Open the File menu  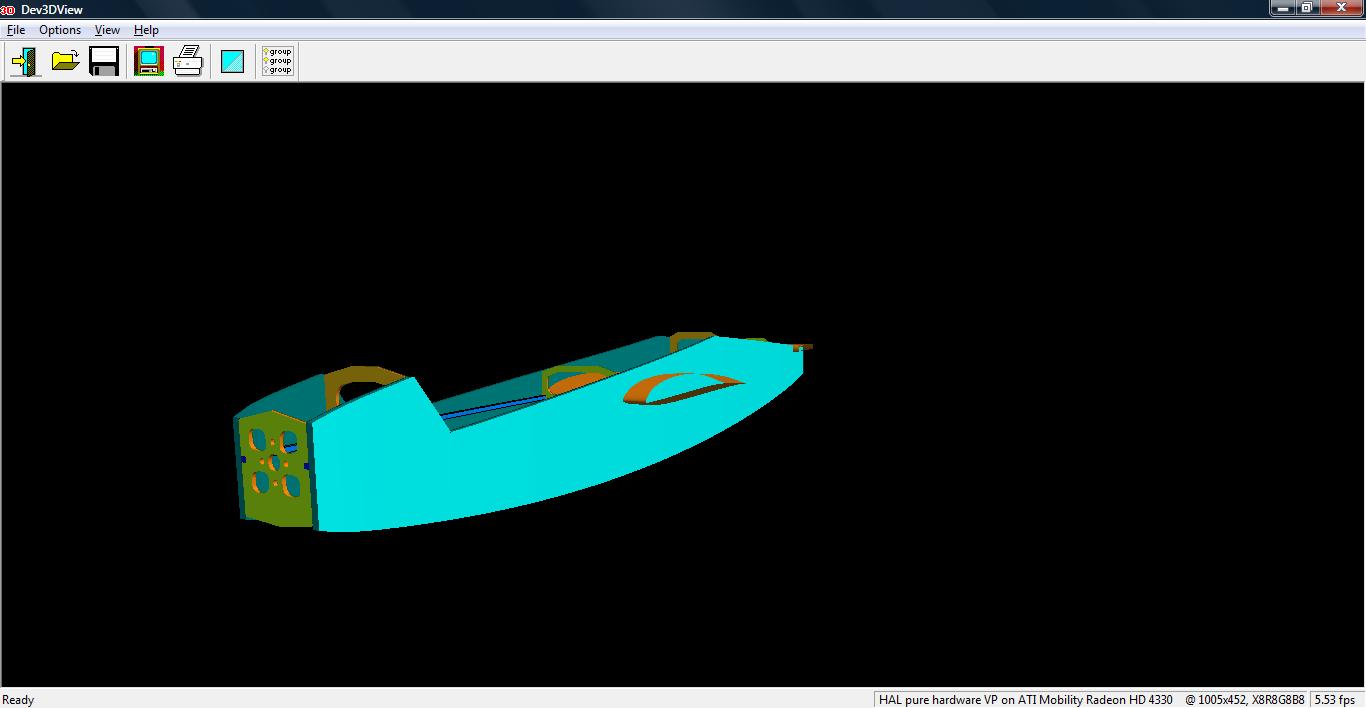pyautogui.click(x=16, y=30)
